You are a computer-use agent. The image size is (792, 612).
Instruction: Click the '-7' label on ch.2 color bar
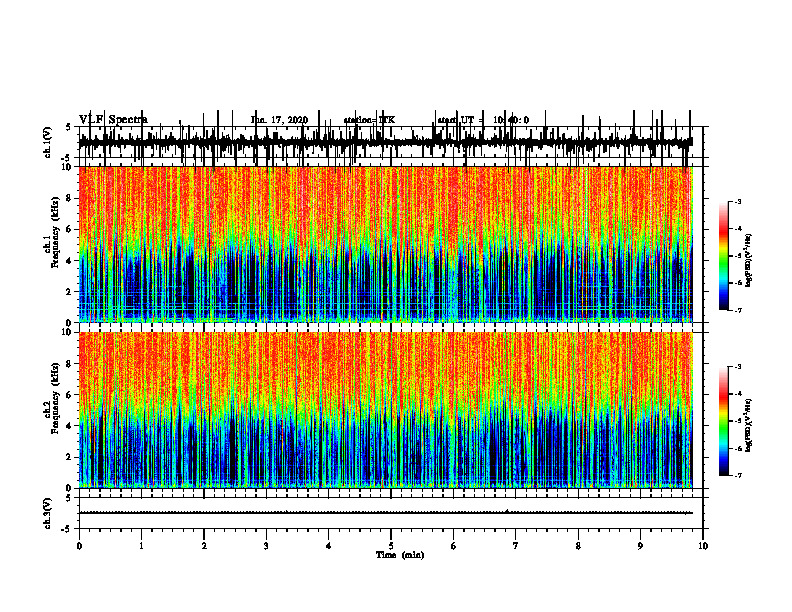(x=737, y=476)
